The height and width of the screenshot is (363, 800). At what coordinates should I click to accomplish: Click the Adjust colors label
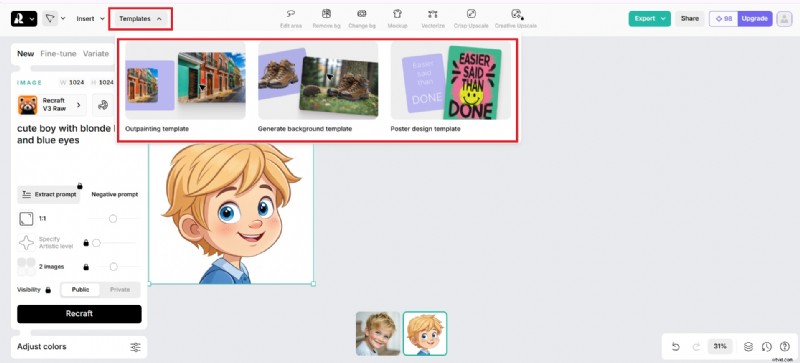tap(42, 347)
